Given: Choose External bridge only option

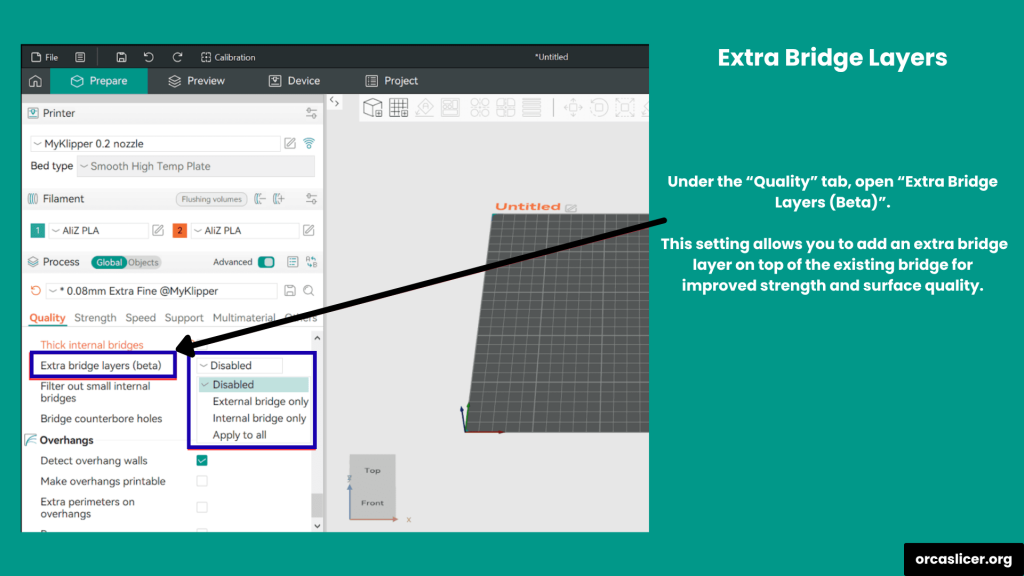Looking at the screenshot, I should coord(260,401).
